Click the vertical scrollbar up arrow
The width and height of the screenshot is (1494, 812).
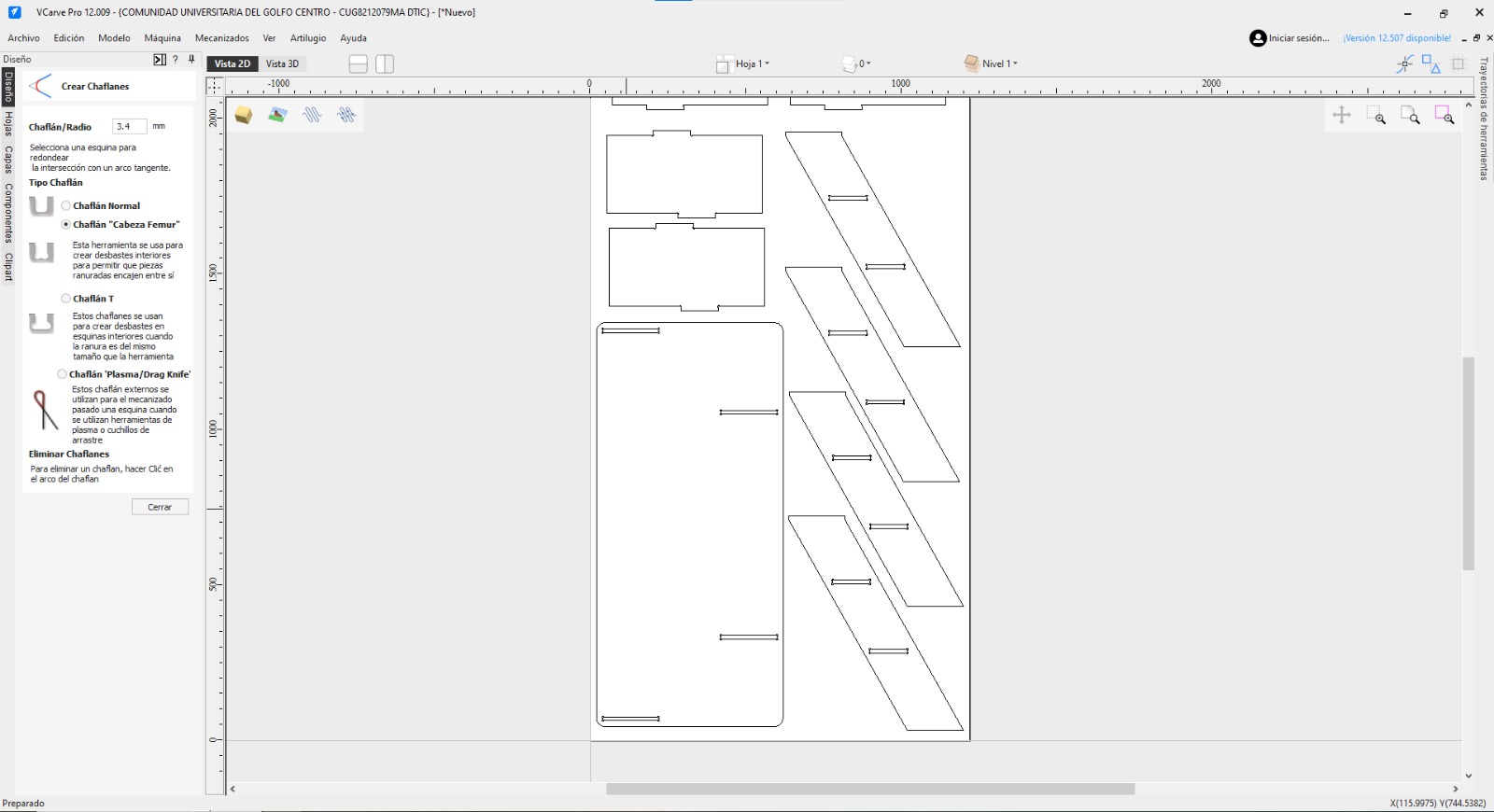click(1469, 105)
